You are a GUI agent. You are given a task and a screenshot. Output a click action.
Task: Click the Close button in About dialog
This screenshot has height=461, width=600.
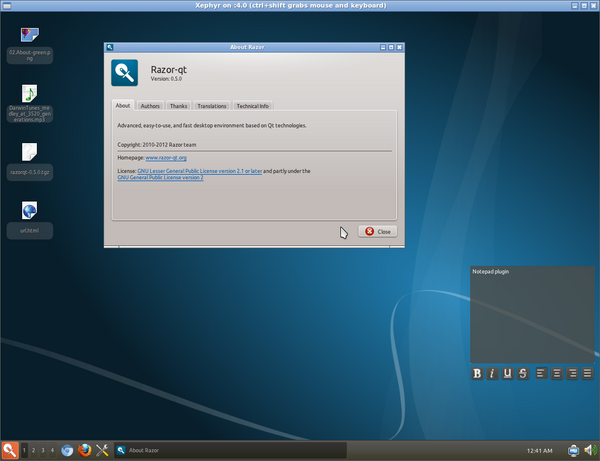pos(378,231)
